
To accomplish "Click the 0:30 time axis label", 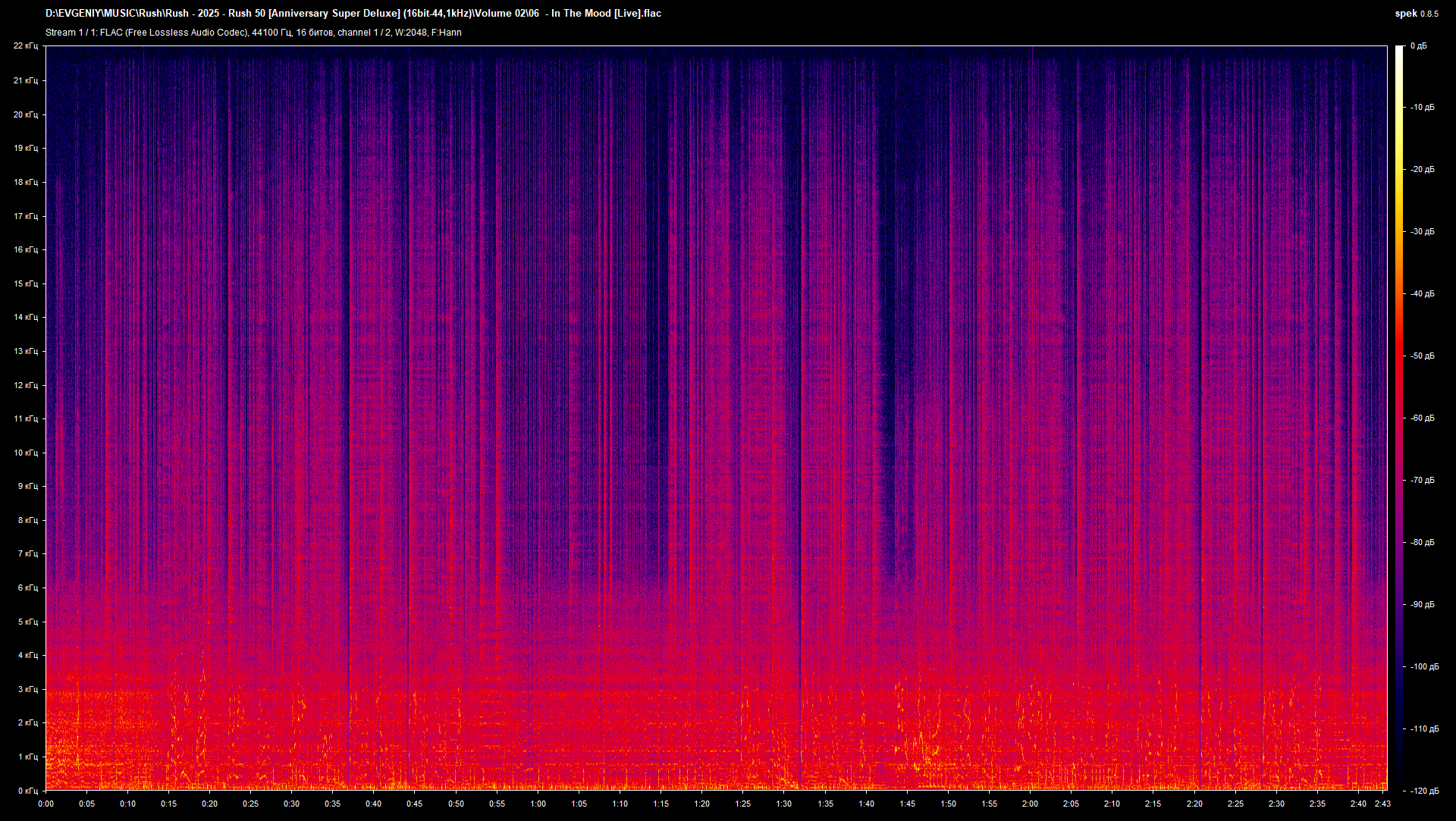I will coord(291,804).
